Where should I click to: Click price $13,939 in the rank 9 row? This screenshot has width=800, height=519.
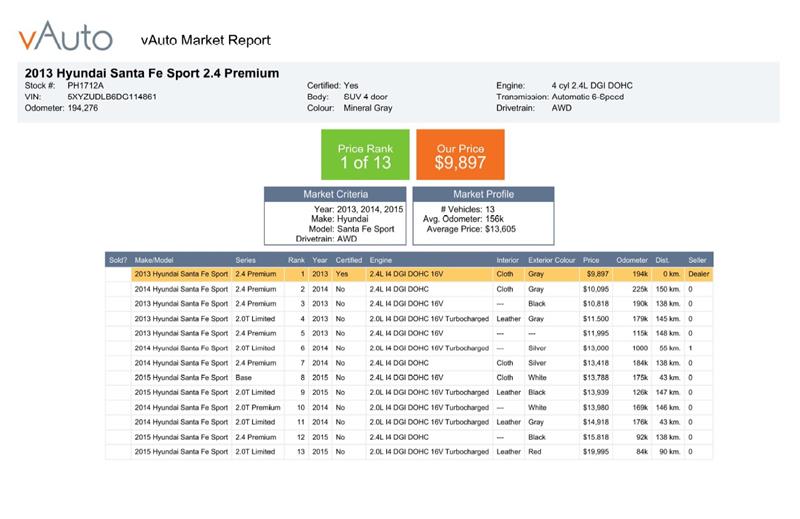pos(596,392)
